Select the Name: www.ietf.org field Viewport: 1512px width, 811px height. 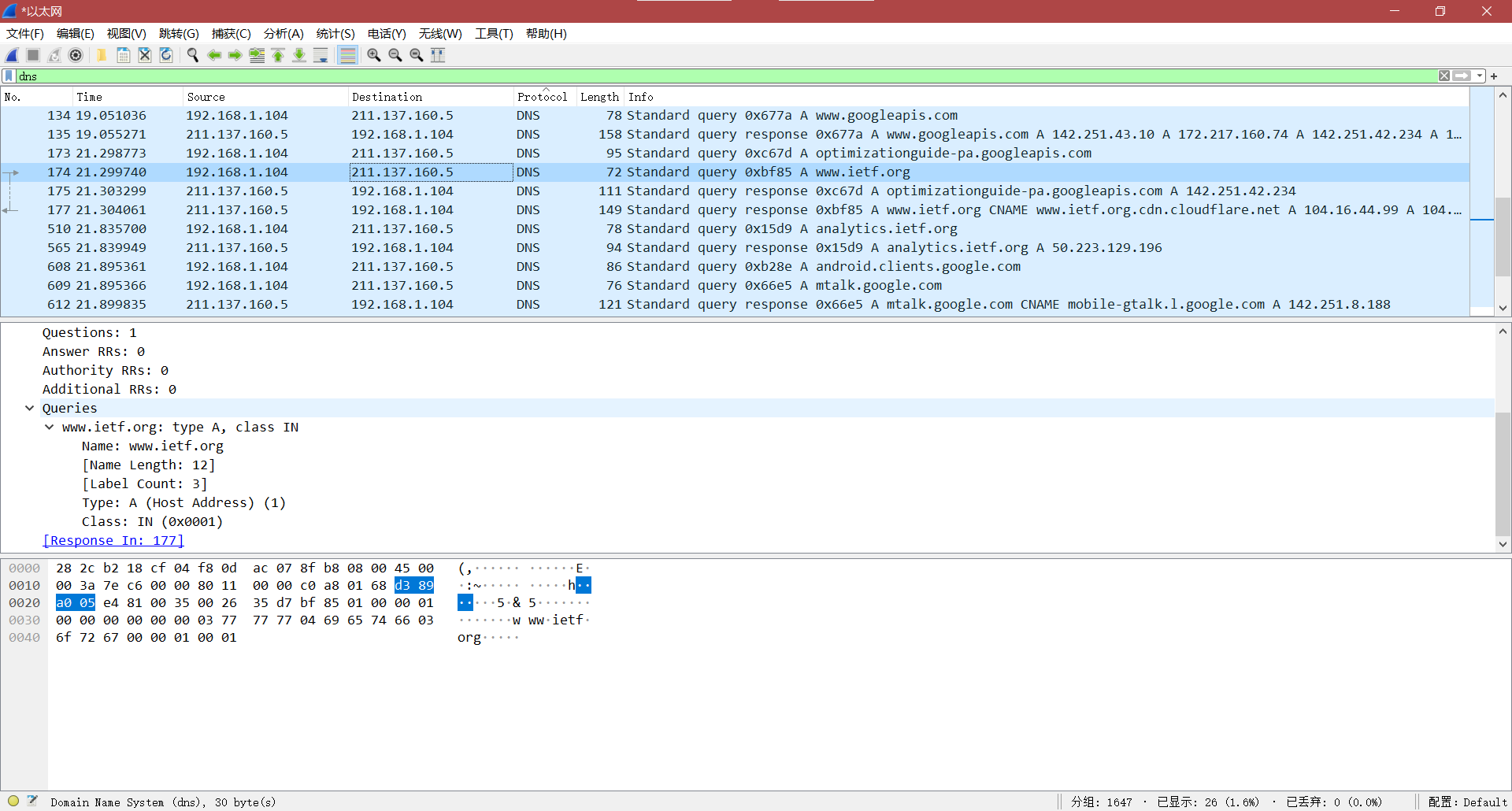tap(153, 446)
